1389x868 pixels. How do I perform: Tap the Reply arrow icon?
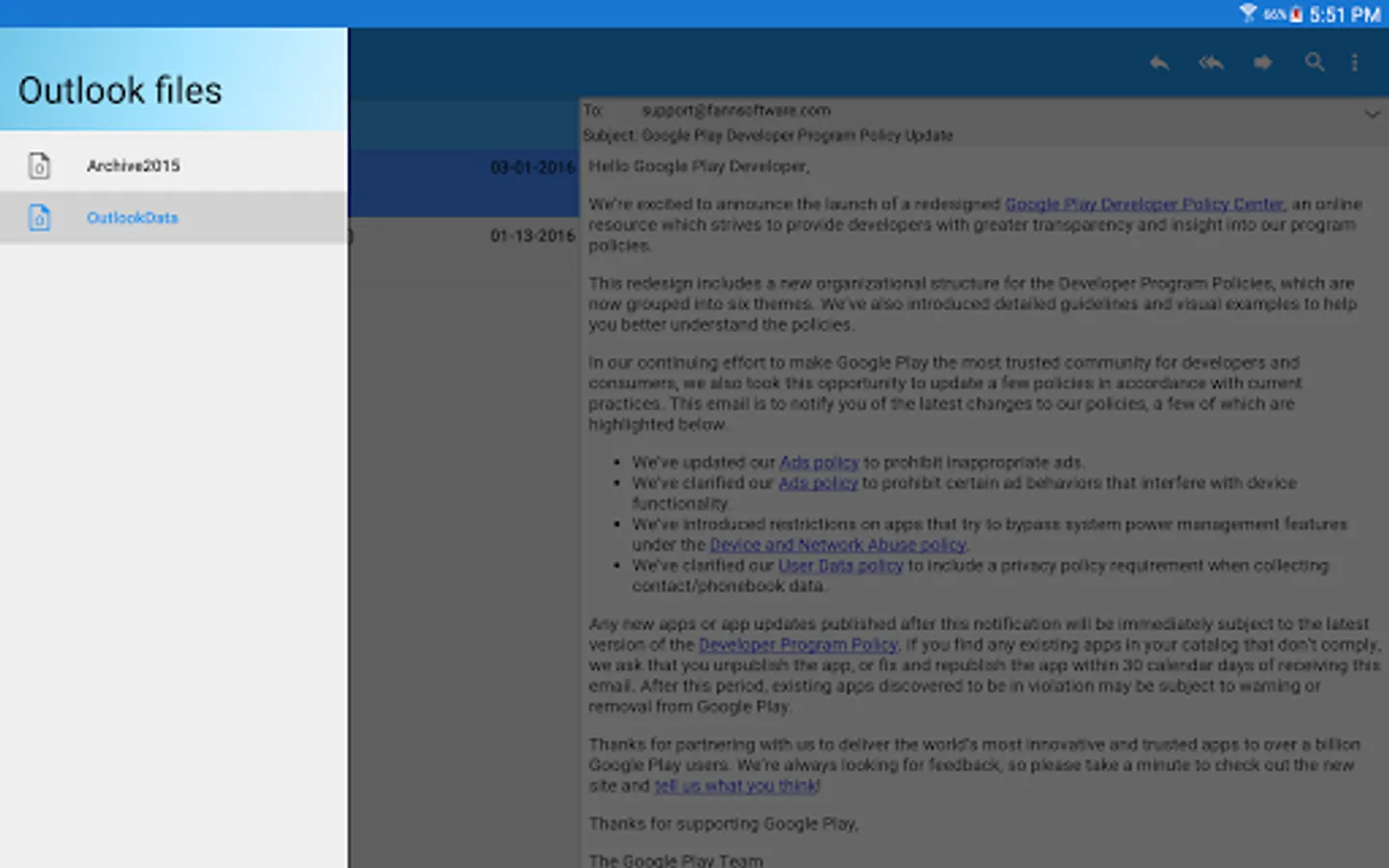[1159, 63]
